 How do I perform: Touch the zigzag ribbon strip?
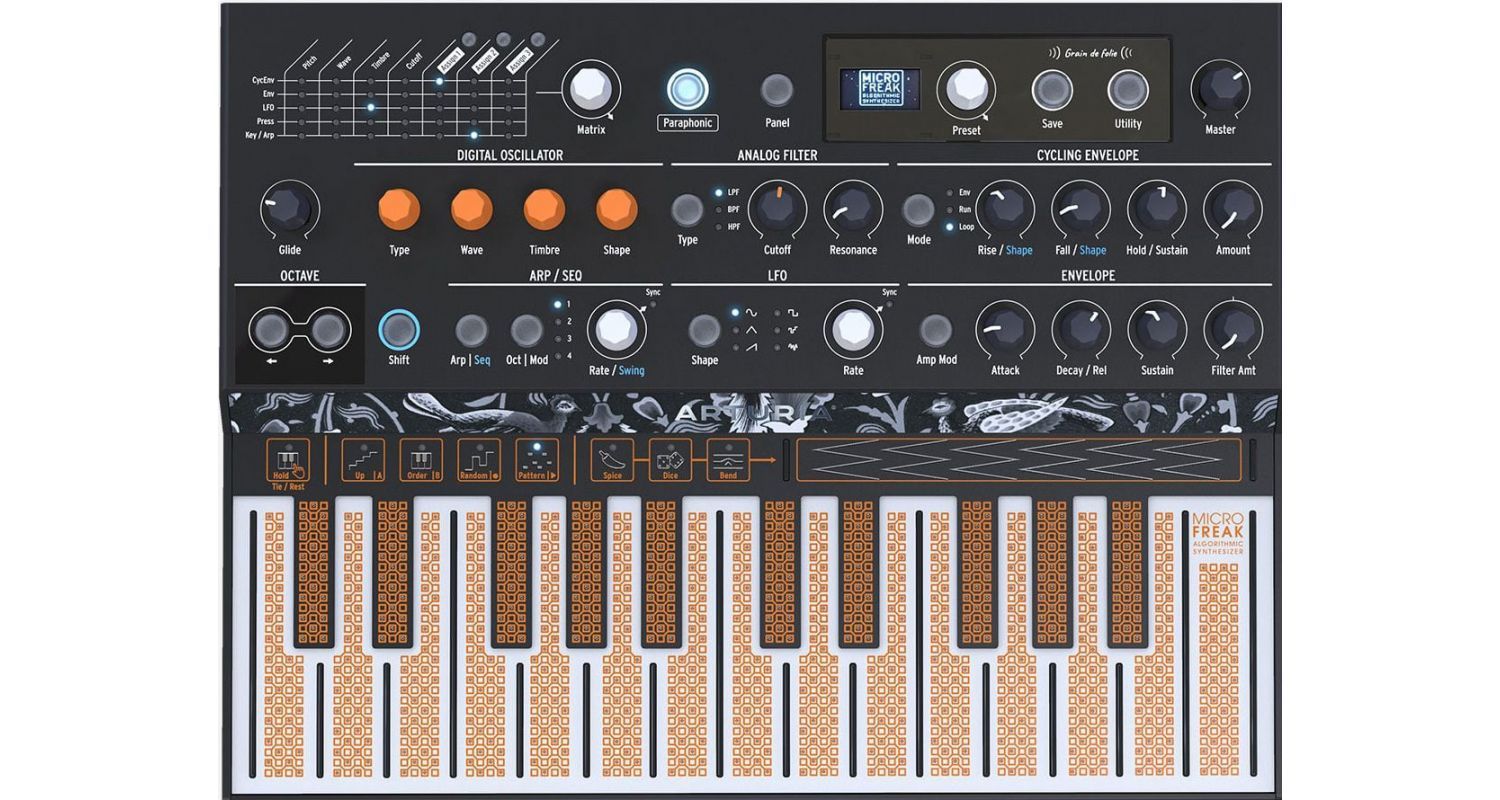click(1018, 460)
